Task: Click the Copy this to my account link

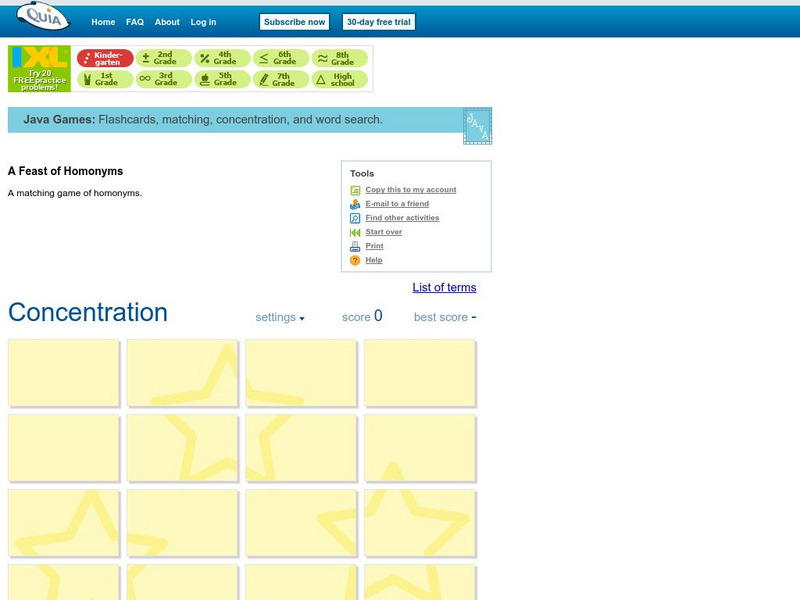Action: pos(411,190)
